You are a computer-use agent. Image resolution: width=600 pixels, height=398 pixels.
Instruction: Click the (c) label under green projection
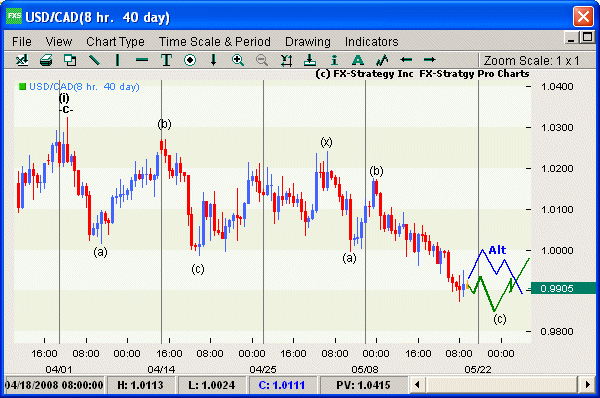pyautogui.click(x=500, y=319)
